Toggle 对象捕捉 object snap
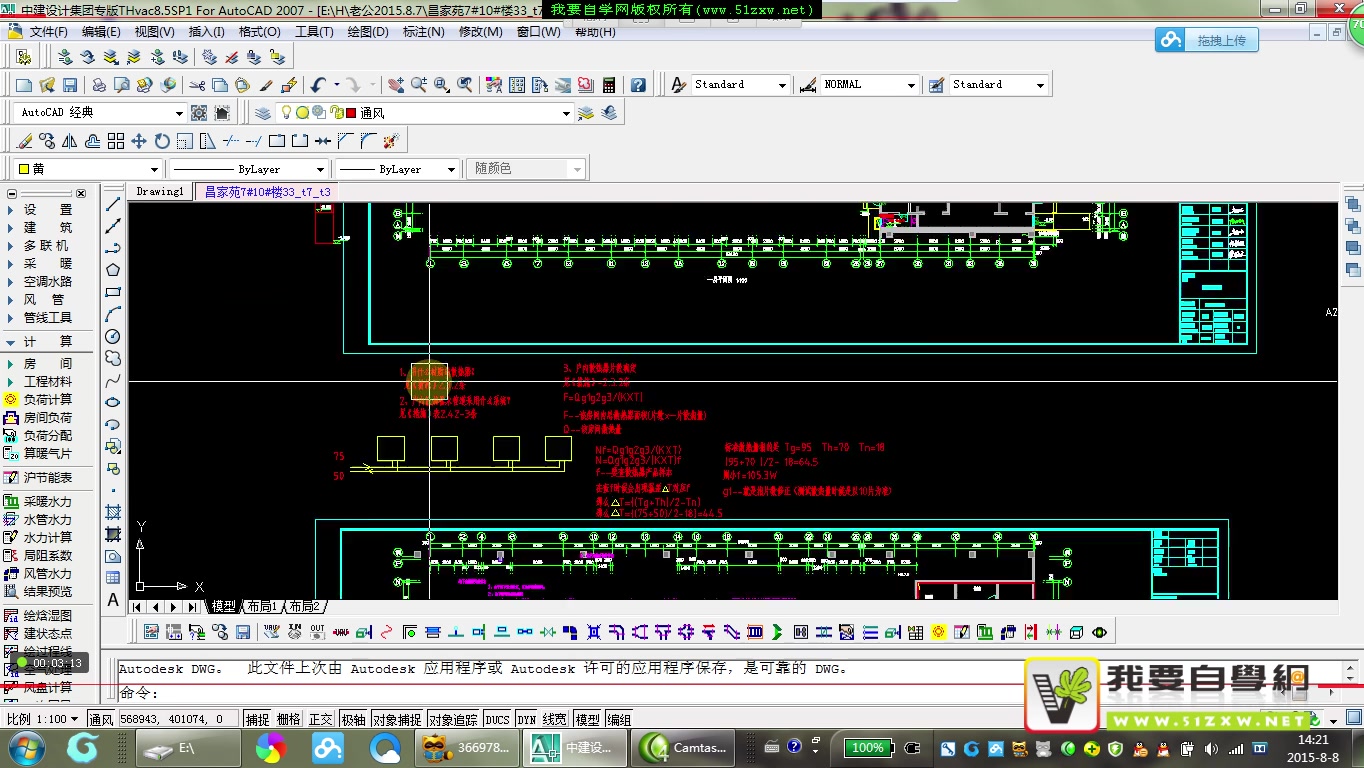This screenshot has width=1364, height=768. [x=397, y=720]
